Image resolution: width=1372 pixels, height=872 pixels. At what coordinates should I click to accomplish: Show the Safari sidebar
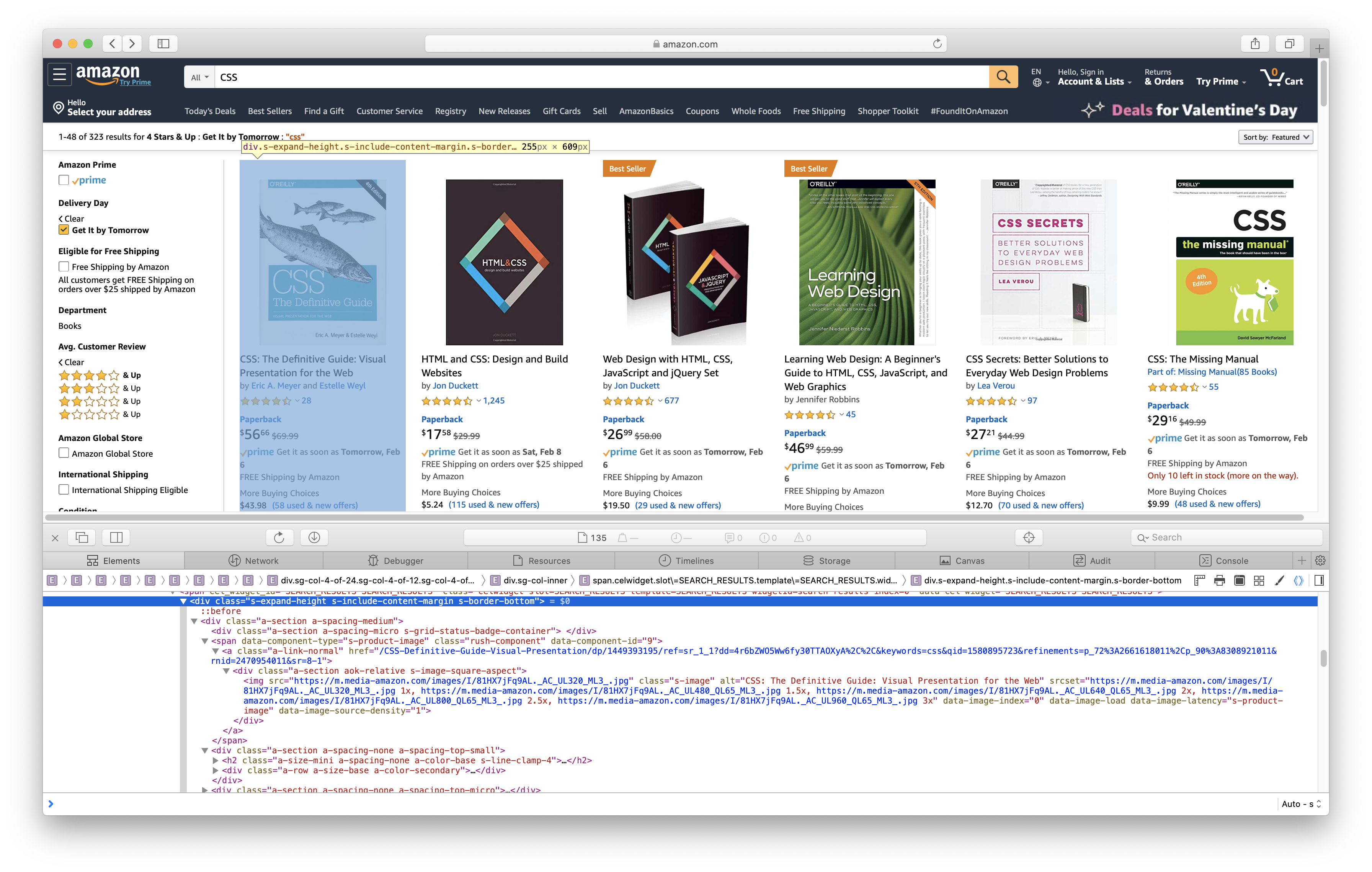tap(163, 44)
